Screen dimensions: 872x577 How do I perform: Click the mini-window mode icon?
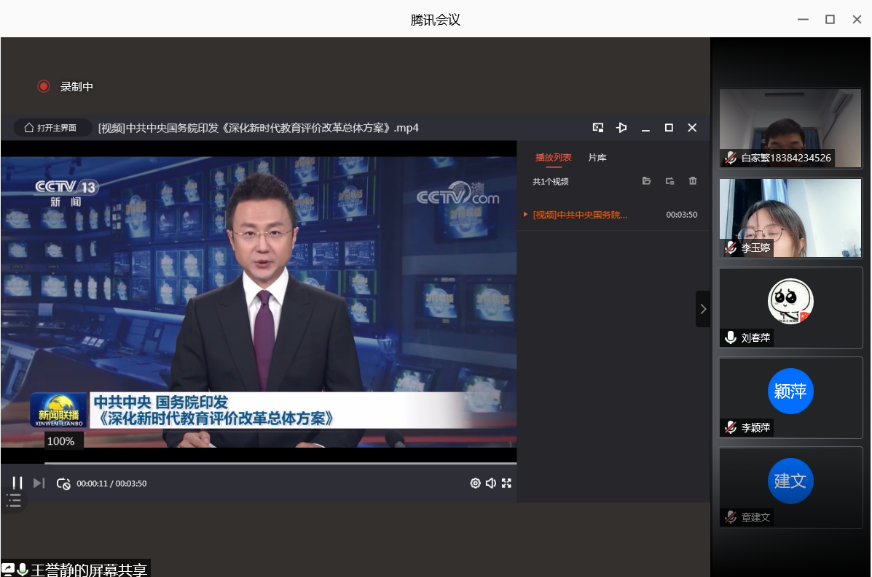tap(598, 128)
